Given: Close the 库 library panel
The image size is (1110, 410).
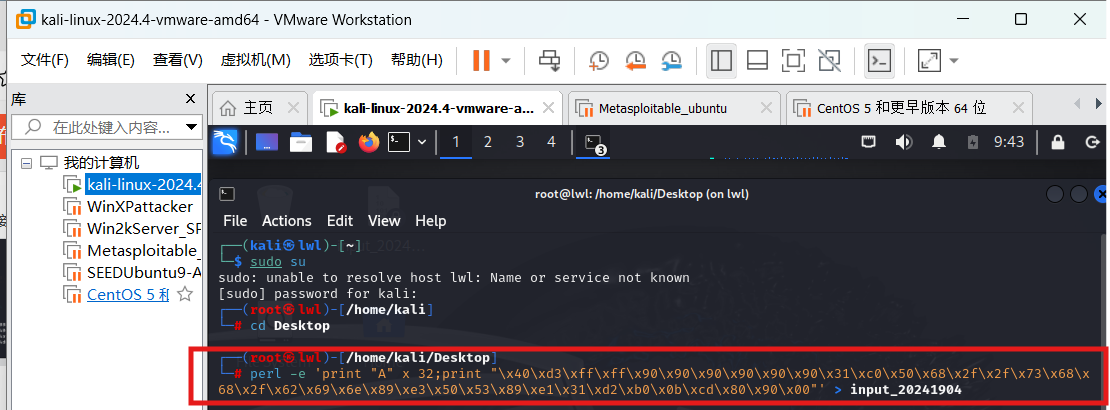Looking at the screenshot, I should [190, 98].
